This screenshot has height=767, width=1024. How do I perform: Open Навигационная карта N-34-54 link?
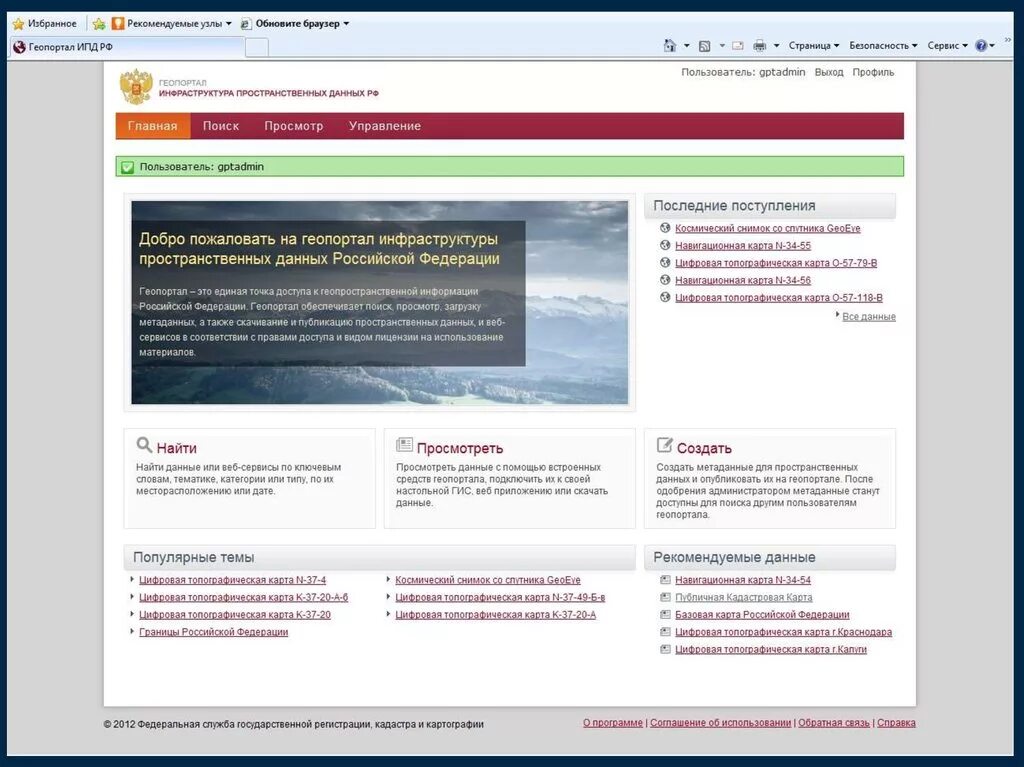(x=743, y=580)
